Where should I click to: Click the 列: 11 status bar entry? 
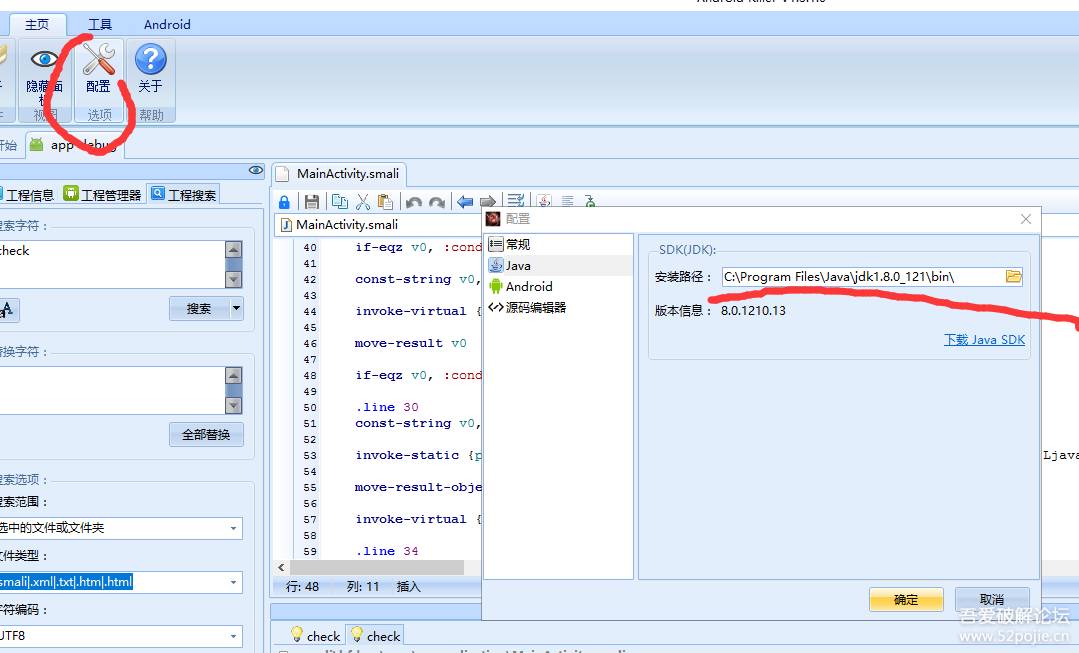click(x=363, y=587)
